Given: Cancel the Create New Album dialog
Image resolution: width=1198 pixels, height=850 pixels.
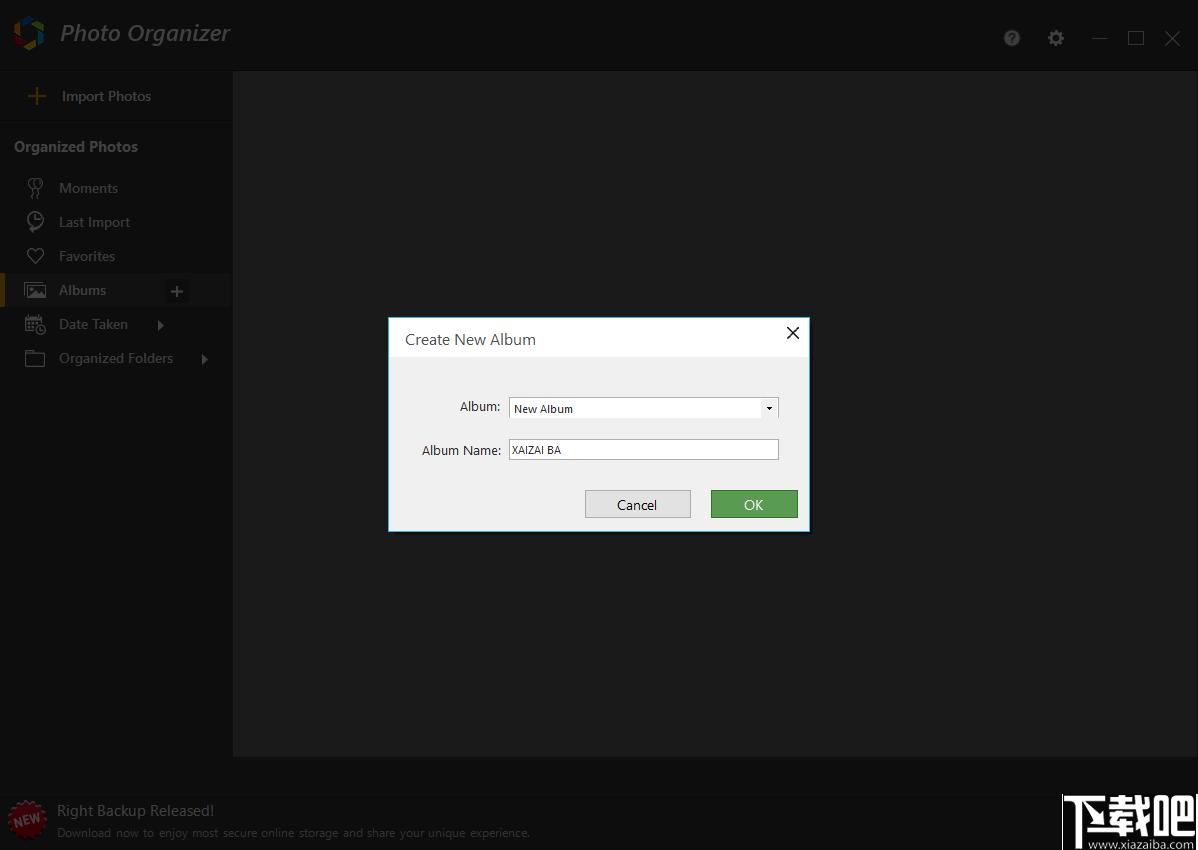Looking at the screenshot, I should click(x=638, y=504).
